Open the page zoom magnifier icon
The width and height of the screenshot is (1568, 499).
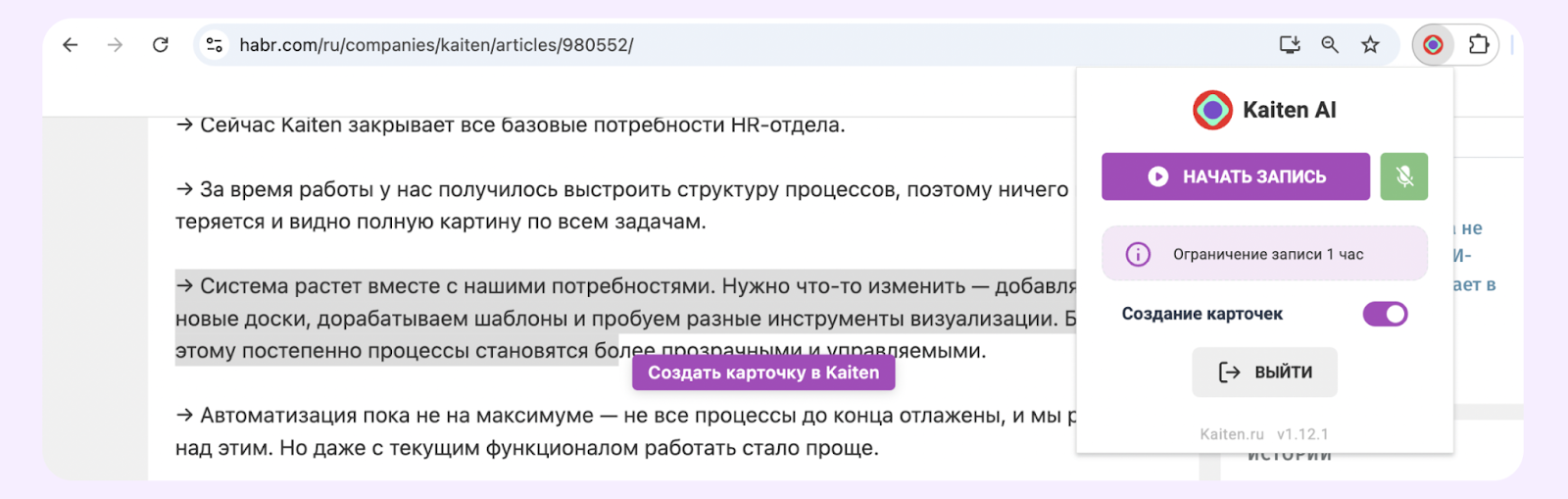1330,45
